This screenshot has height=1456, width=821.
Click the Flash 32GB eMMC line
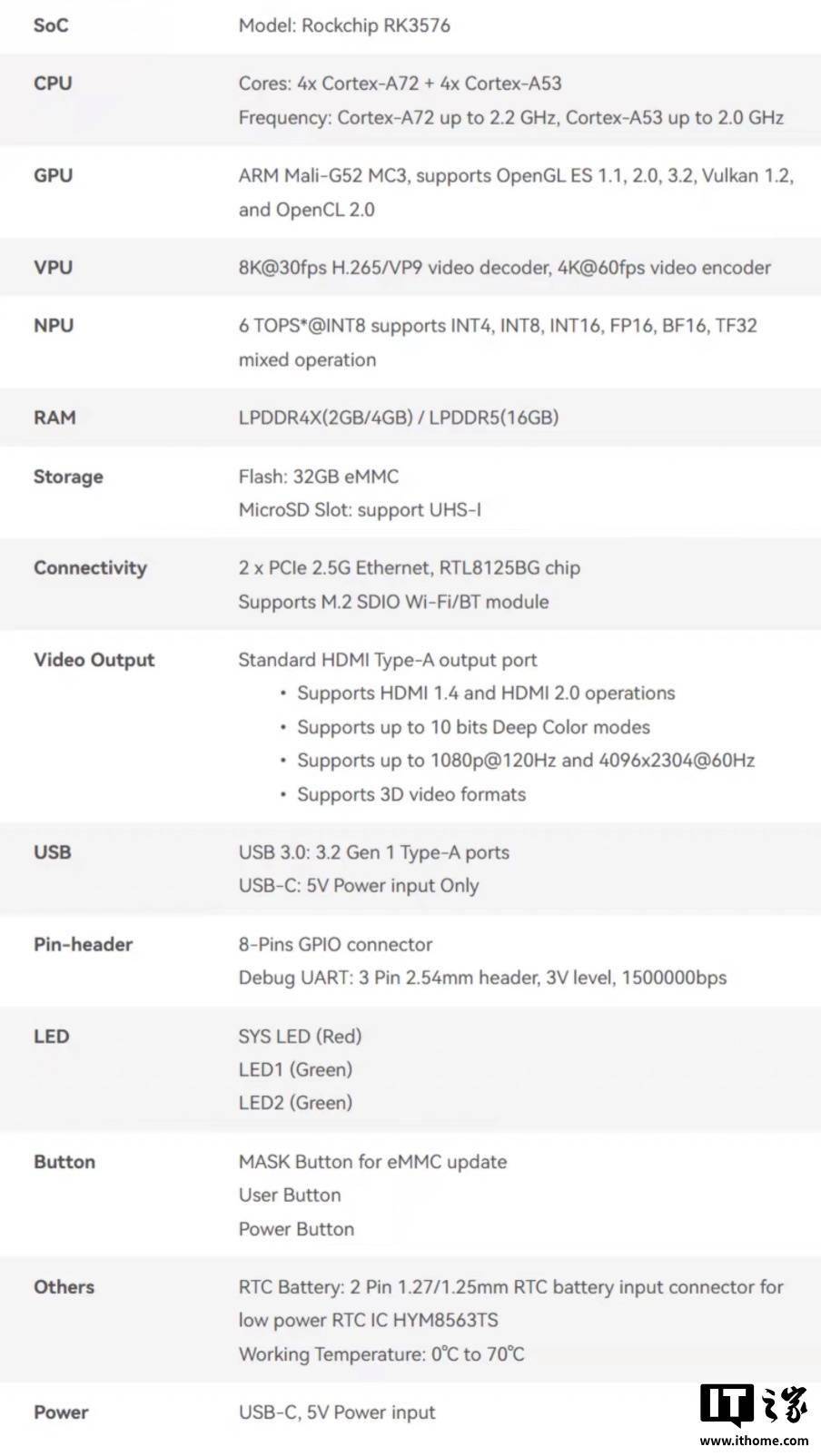[318, 477]
